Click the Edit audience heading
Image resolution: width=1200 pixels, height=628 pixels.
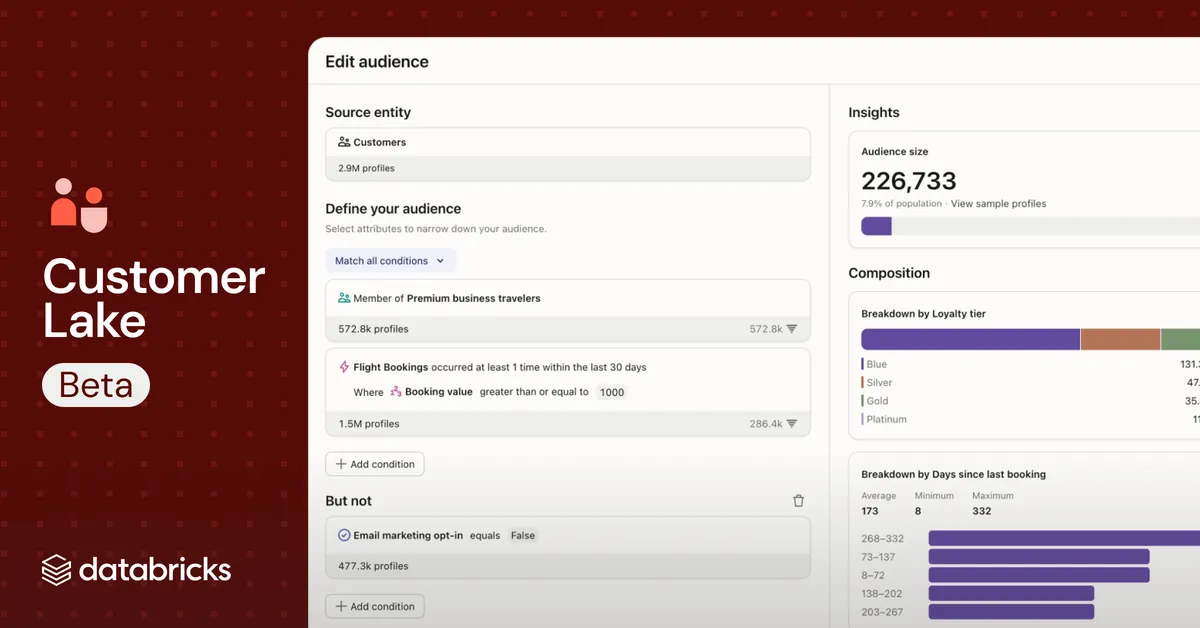pos(377,62)
